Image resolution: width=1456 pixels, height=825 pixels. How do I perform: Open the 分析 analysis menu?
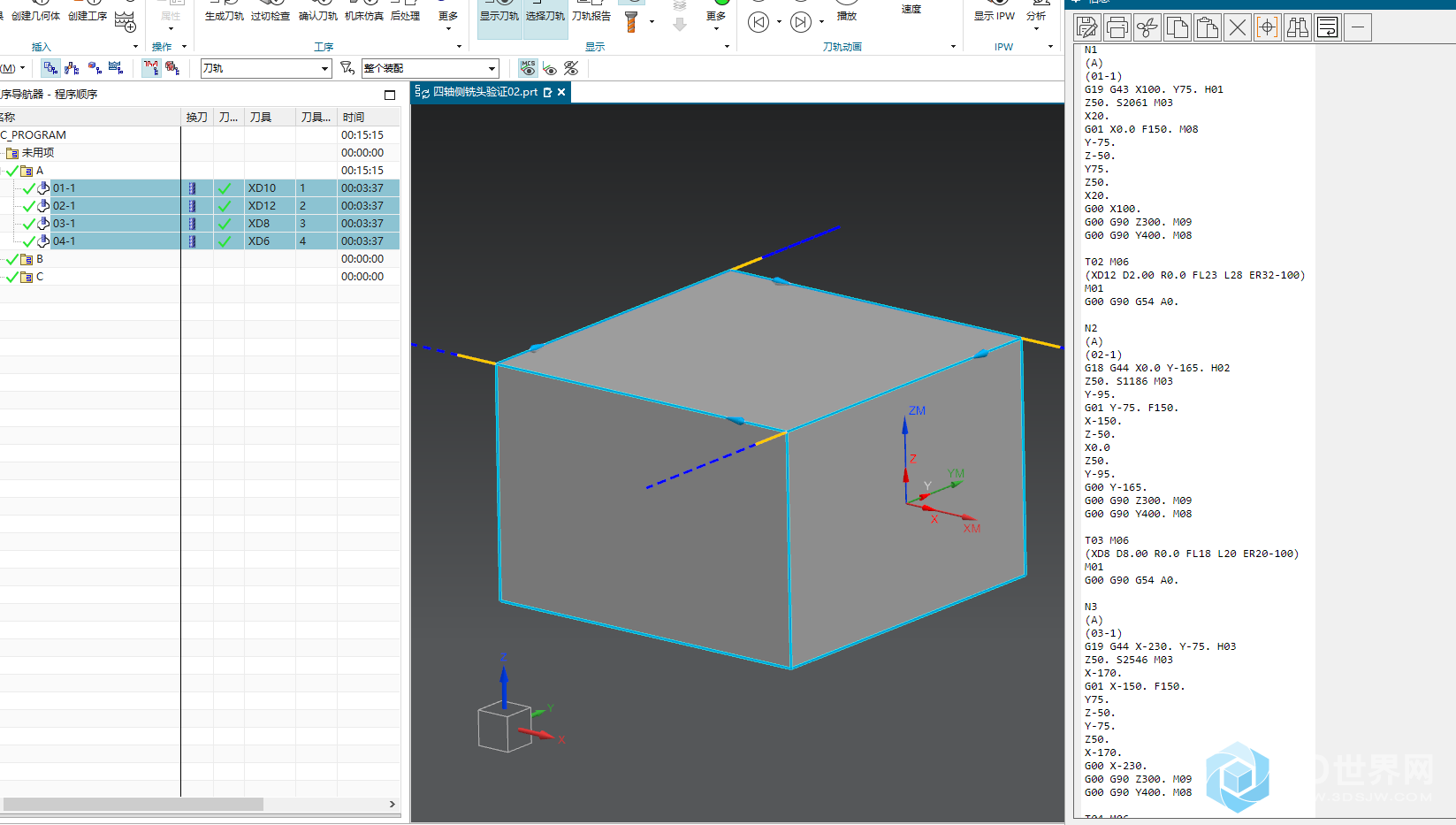1036,18
